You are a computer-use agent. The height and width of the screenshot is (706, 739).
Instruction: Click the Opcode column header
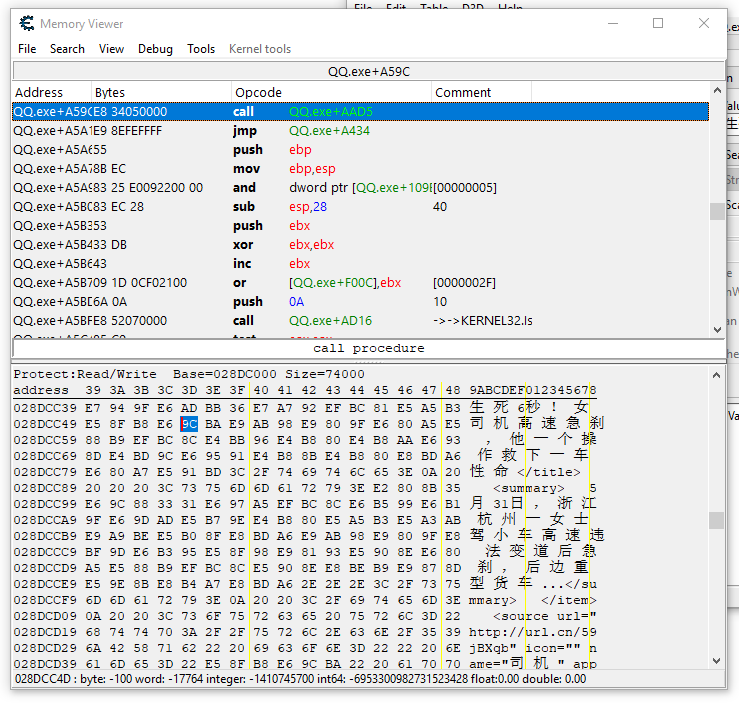pyautogui.click(x=331, y=92)
